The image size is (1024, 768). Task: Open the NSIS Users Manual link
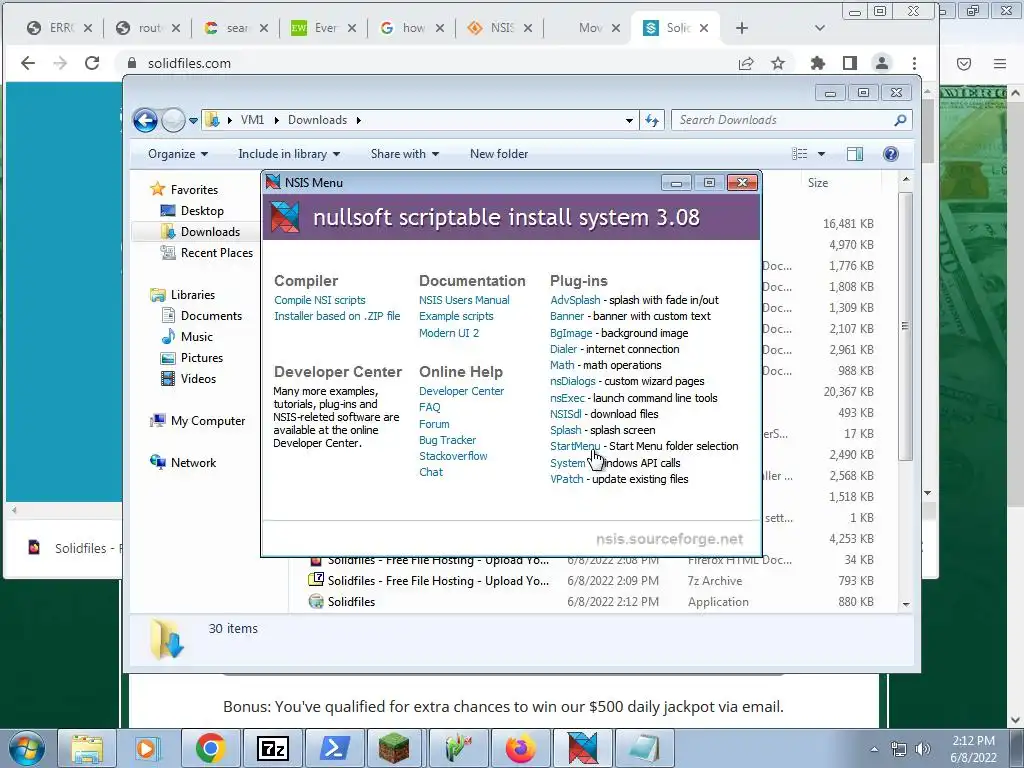[464, 300]
